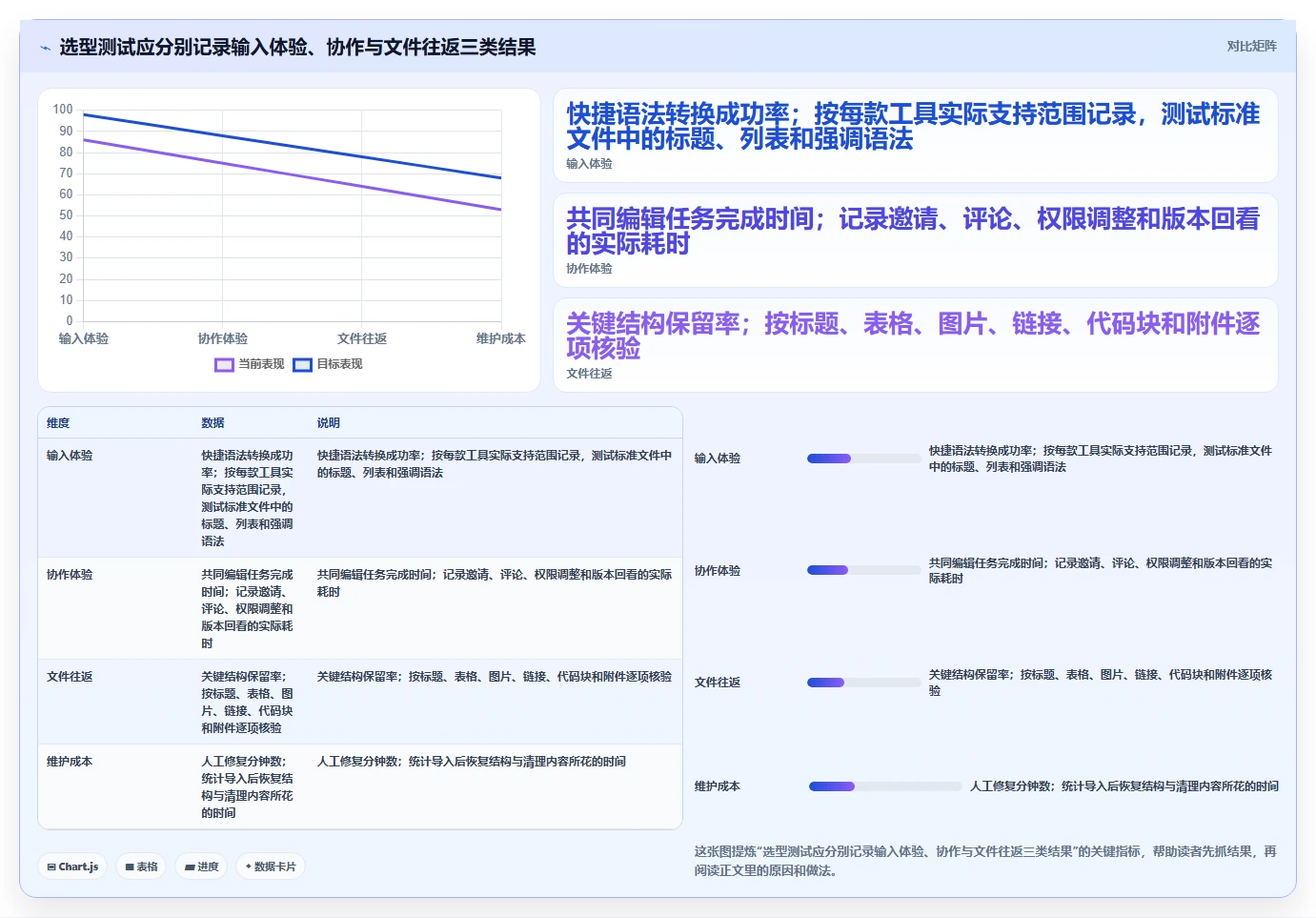Click the 文件往返 label in the progress list
The width and height of the screenshot is (1316, 918).
(718, 683)
